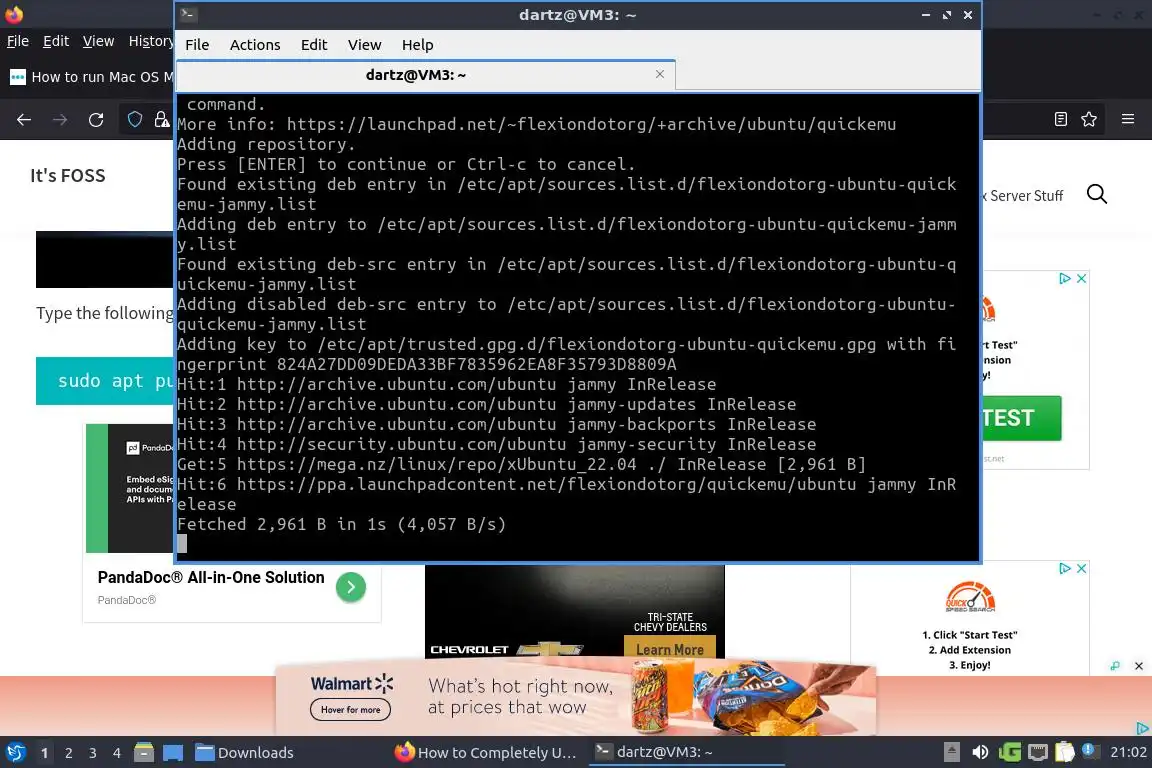Open the terminal Edit menu

(x=314, y=45)
